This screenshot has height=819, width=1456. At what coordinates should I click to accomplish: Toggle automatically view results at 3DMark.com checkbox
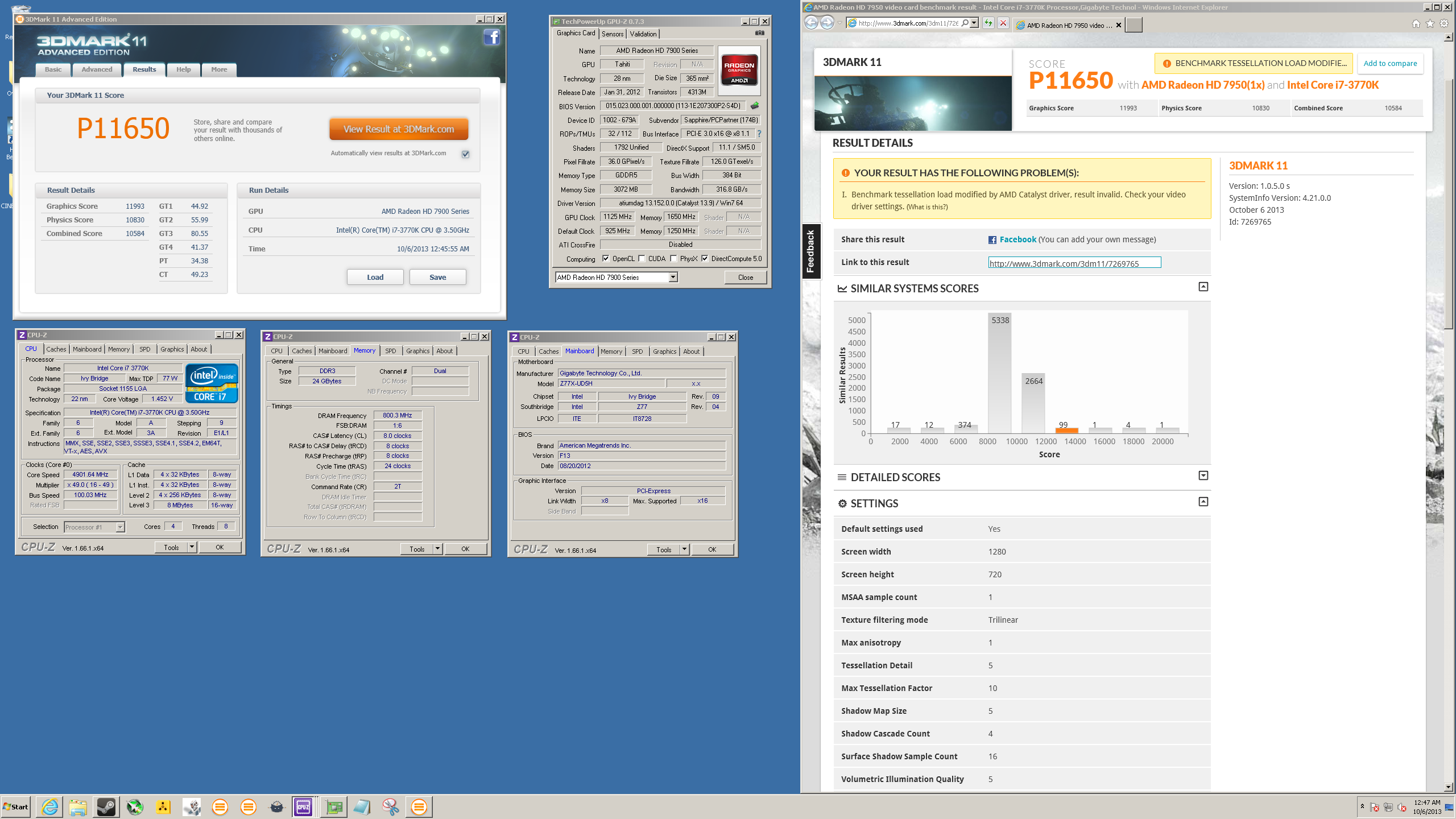point(466,154)
